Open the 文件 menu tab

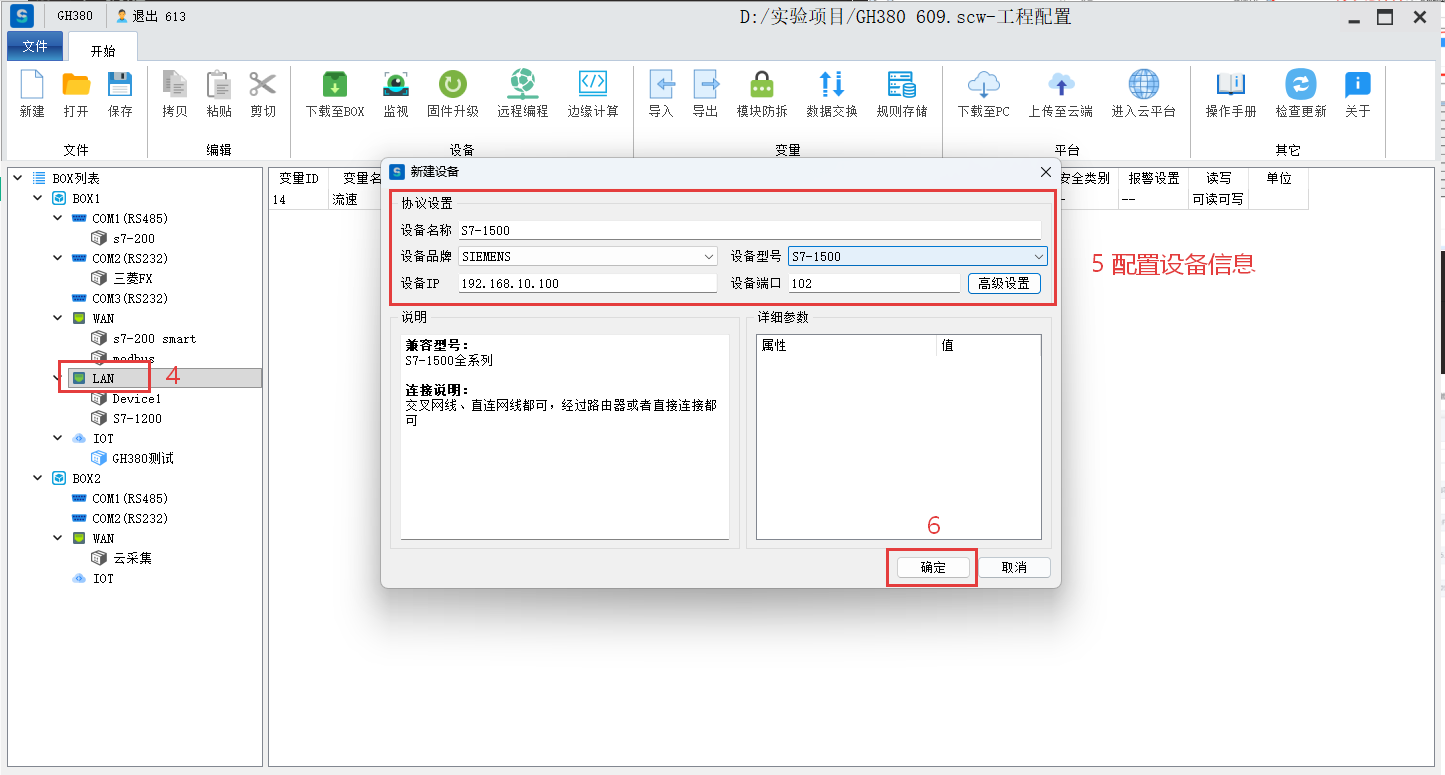35,47
